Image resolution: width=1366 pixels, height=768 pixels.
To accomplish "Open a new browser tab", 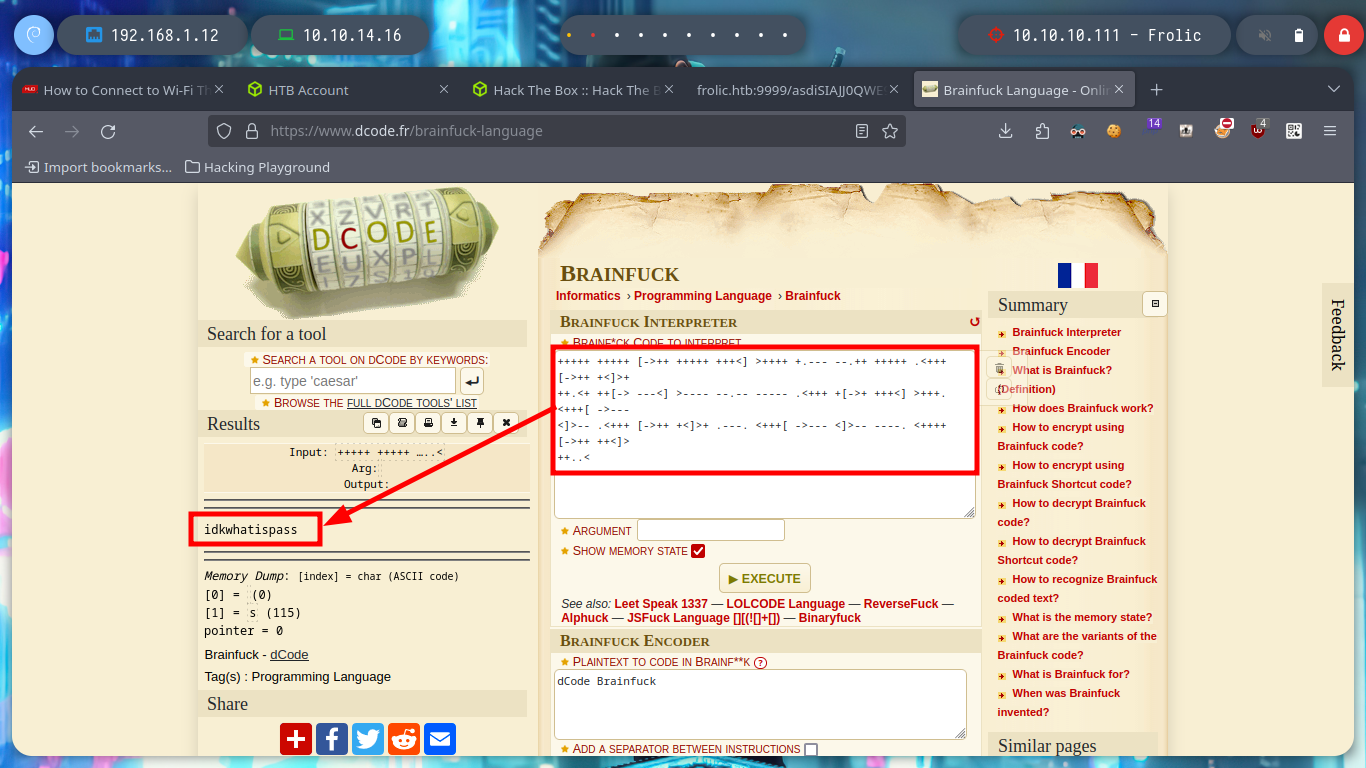I will coord(1157,90).
